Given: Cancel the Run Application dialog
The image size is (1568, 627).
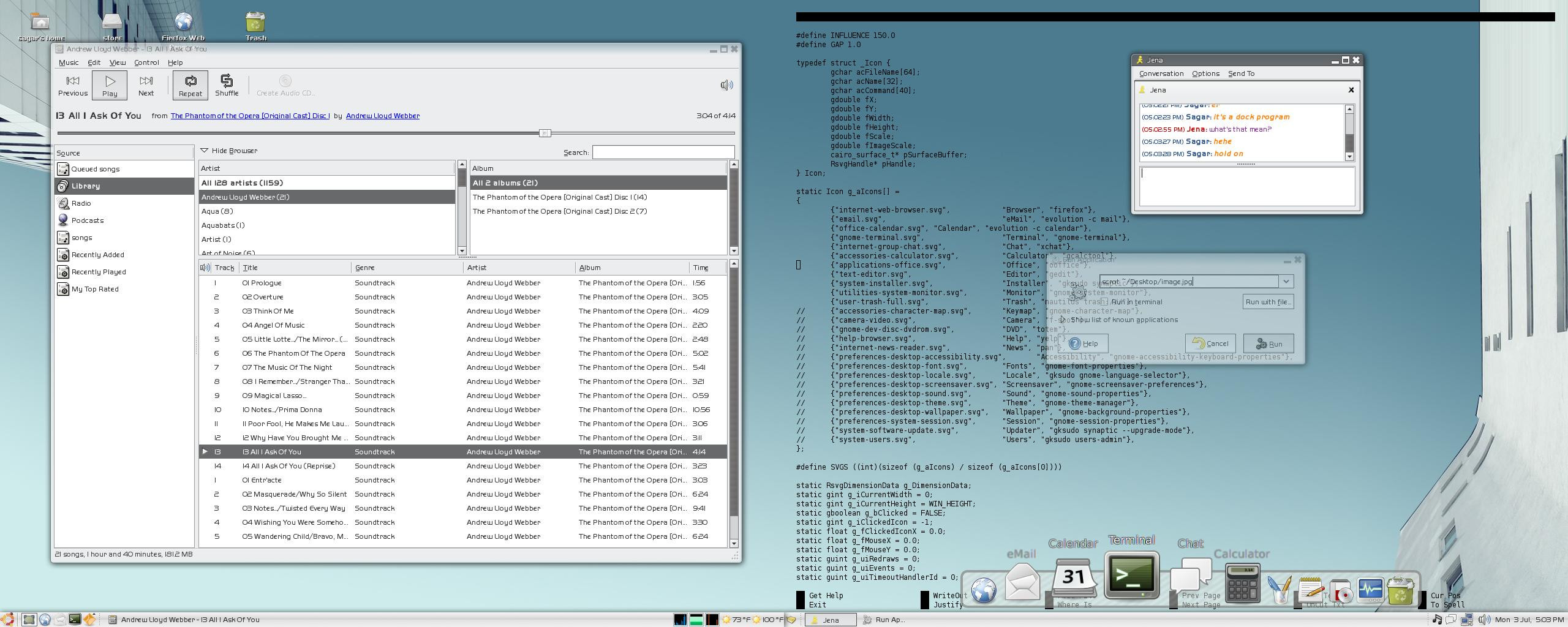Looking at the screenshot, I should click(1210, 344).
